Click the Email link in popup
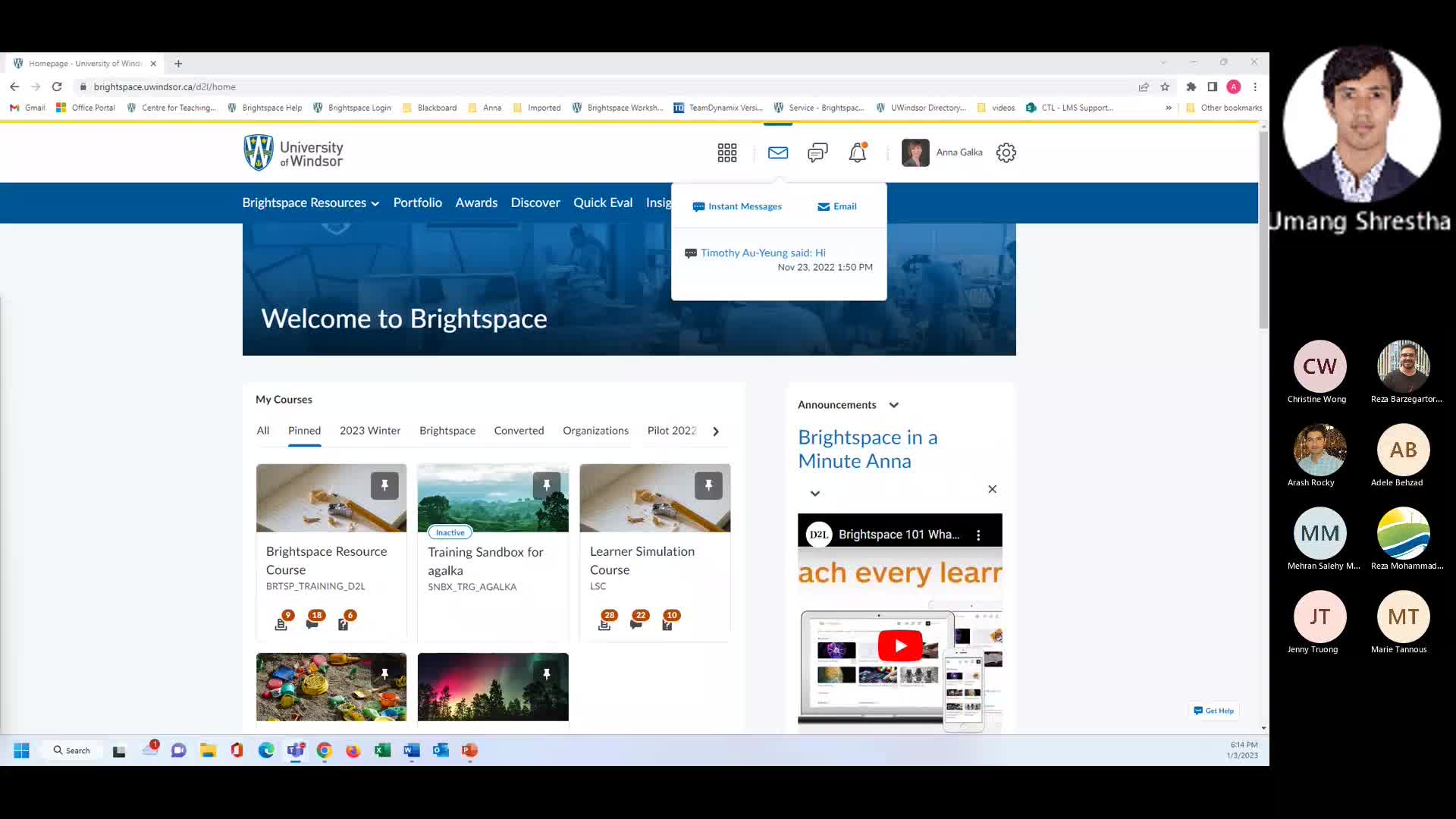The height and width of the screenshot is (819, 1456). pyautogui.click(x=837, y=206)
